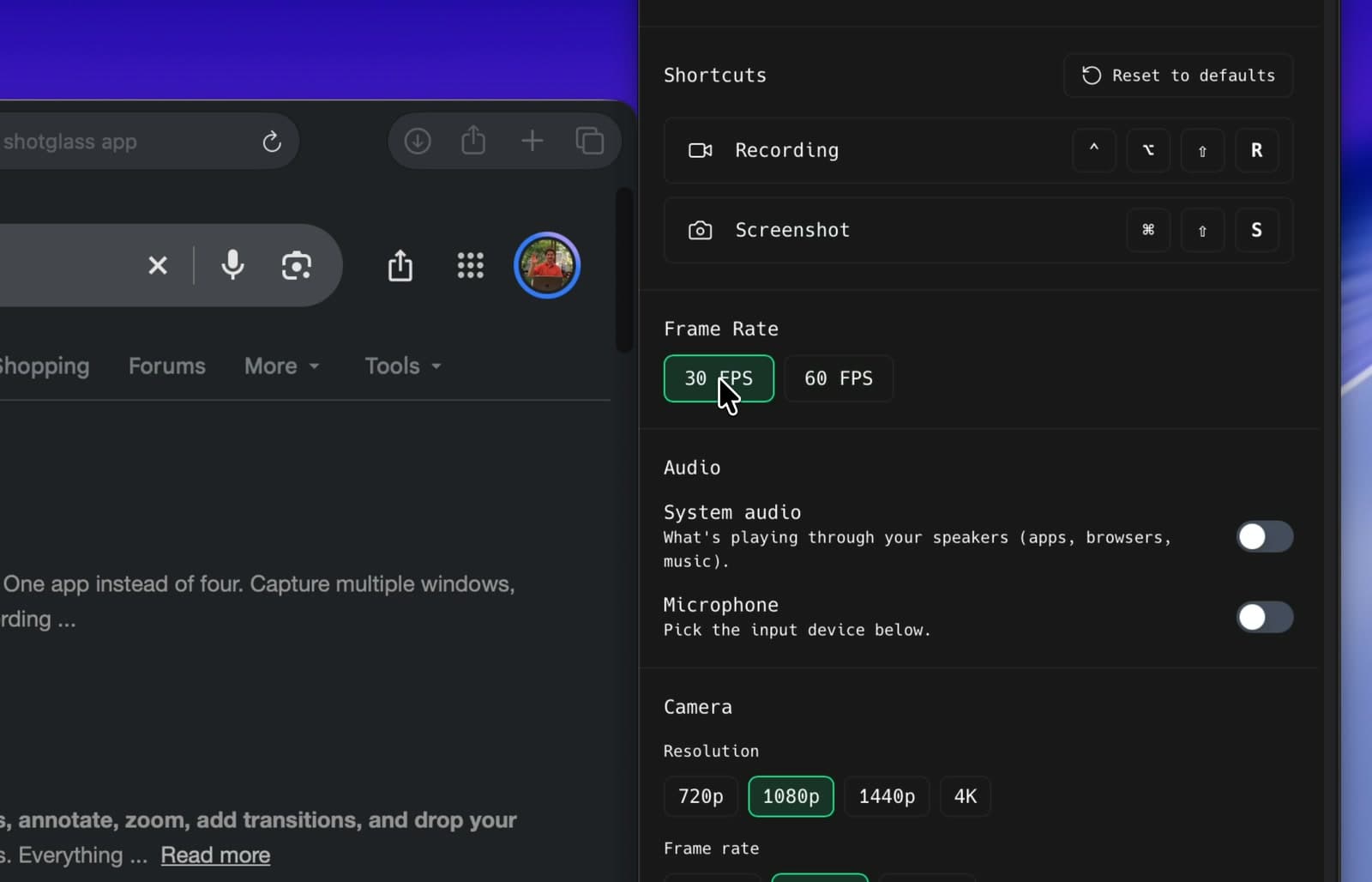This screenshot has width=1372, height=882.
Task: Click the browser page vertical scrollbar
Action: [x=623, y=269]
